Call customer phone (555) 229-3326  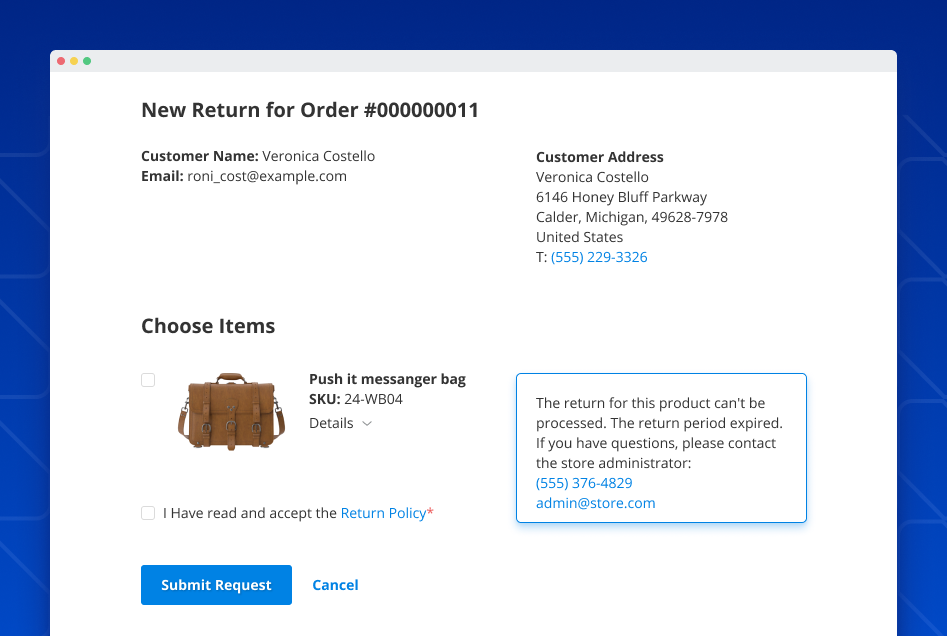point(601,257)
